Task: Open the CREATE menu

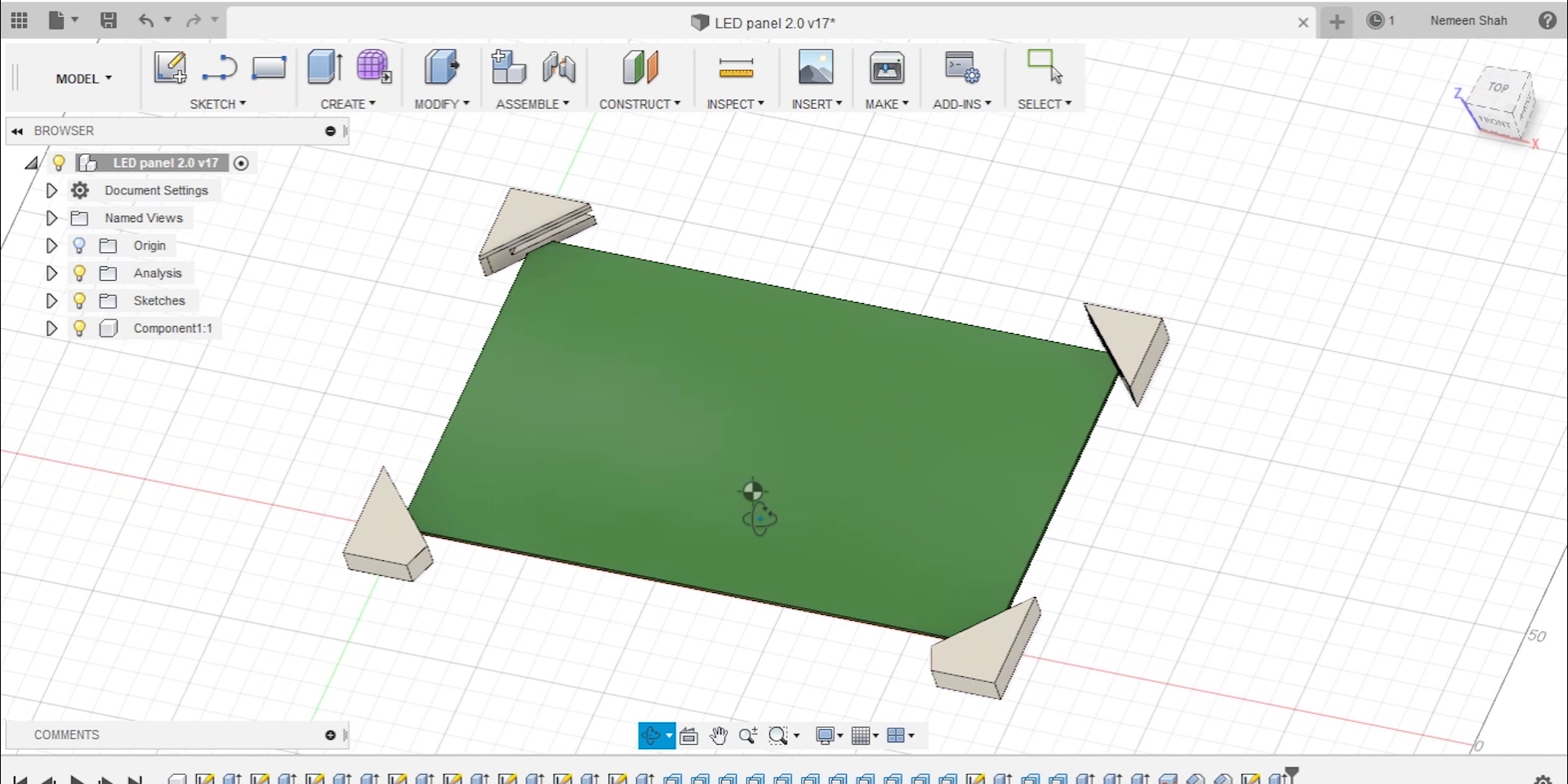Action: (348, 104)
